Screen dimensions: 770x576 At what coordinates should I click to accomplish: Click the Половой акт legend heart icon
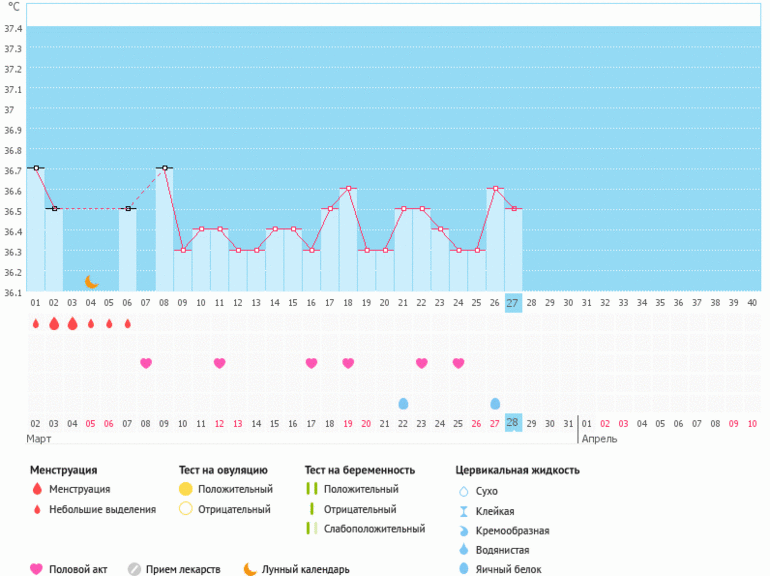pyautogui.click(x=37, y=569)
